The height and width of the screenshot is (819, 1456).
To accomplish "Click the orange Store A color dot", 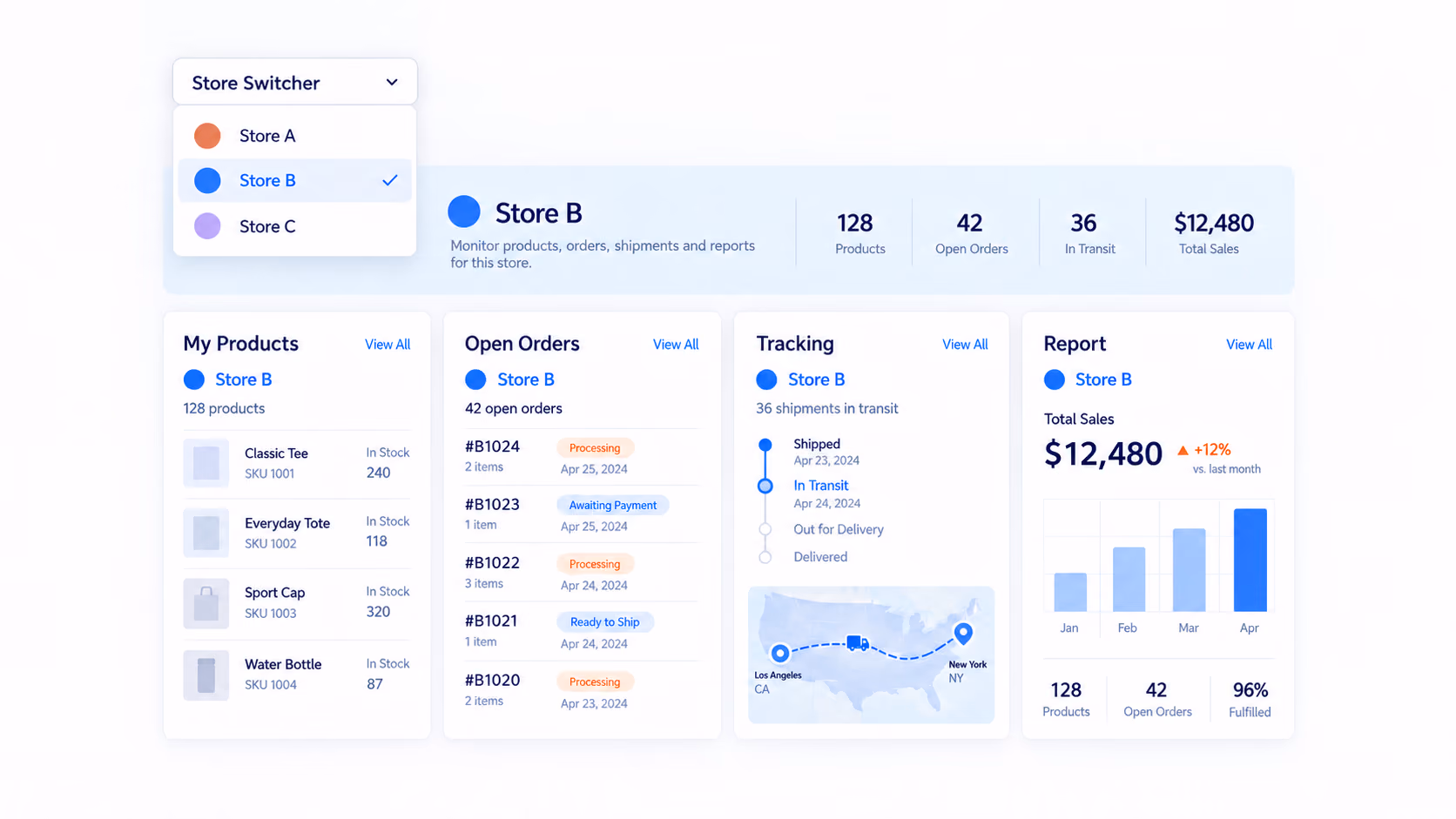I will [207, 136].
